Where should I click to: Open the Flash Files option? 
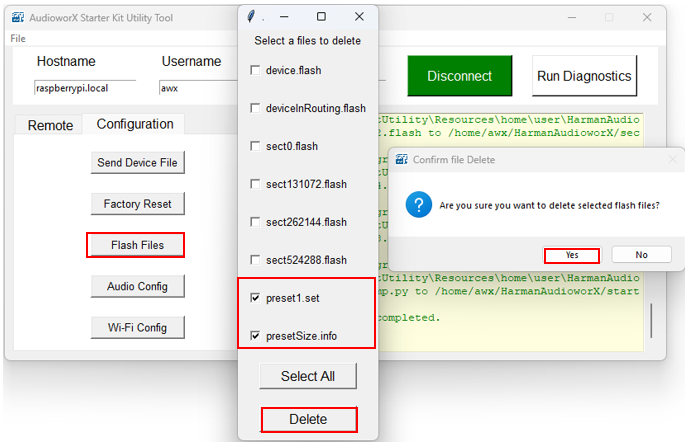coord(138,245)
